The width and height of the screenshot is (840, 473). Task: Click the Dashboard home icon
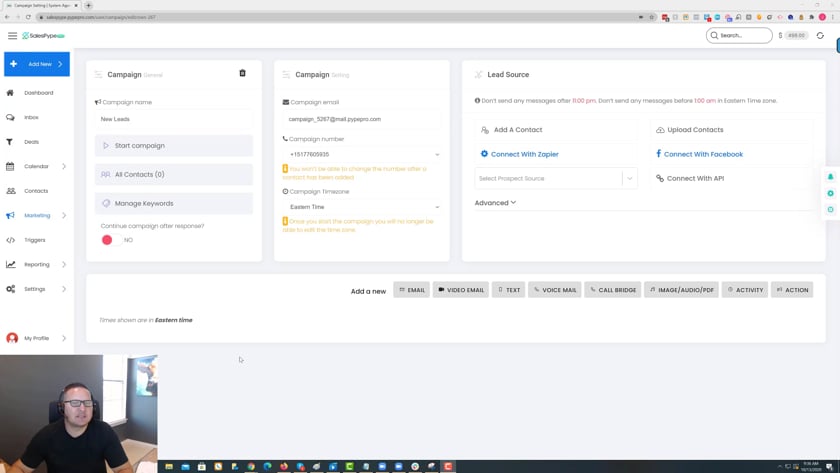(x=10, y=93)
